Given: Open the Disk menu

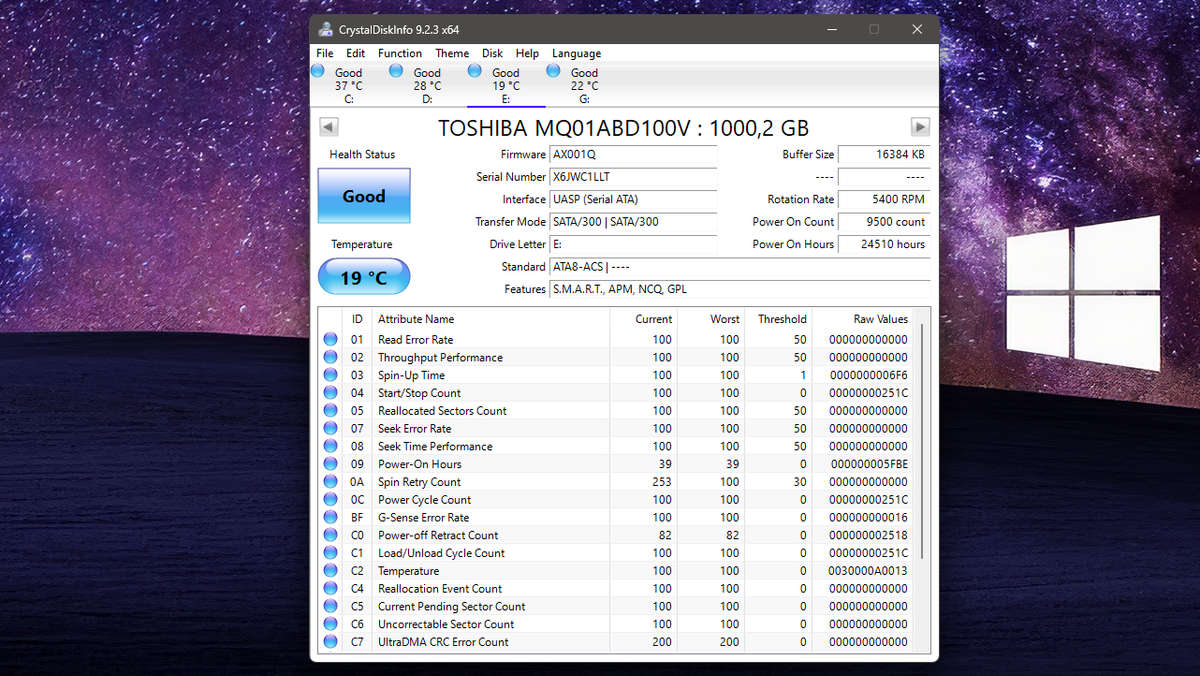Looking at the screenshot, I should [x=492, y=53].
